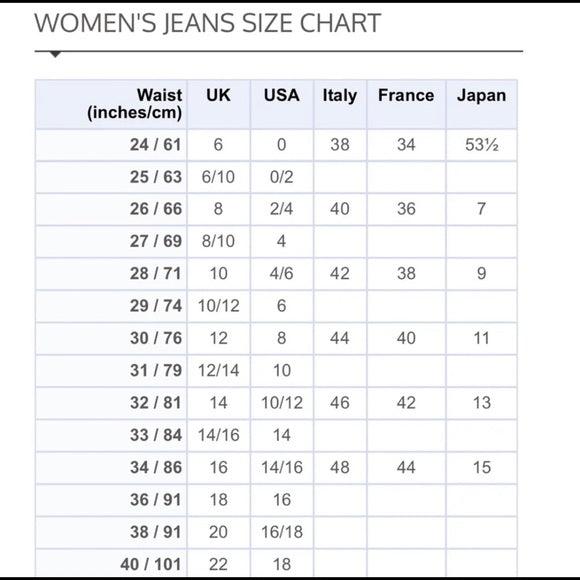Click the USA column header
Viewport: 580px width, 580px height.
(x=282, y=104)
